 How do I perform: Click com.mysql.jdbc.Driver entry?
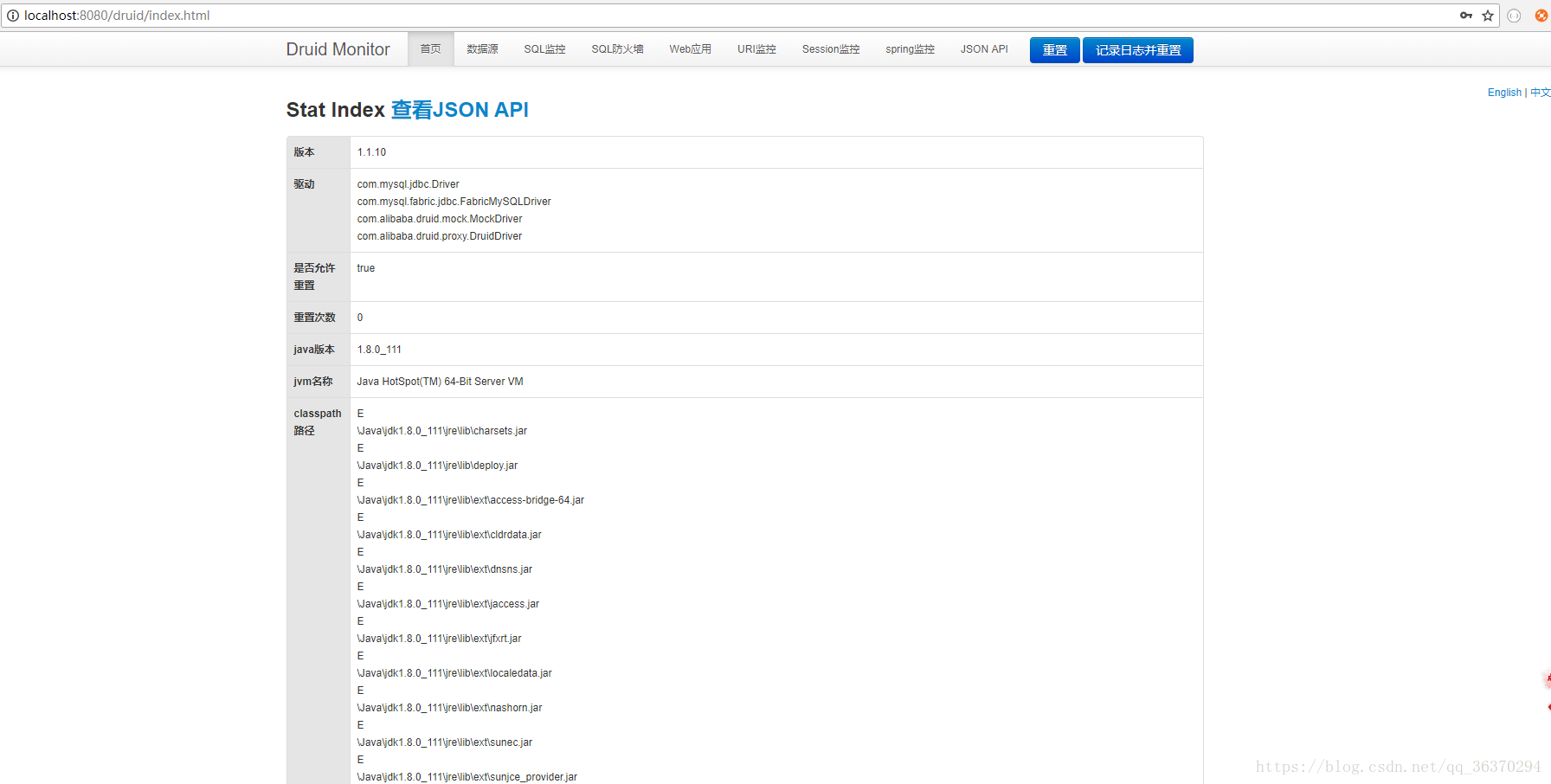tap(408, 184)
